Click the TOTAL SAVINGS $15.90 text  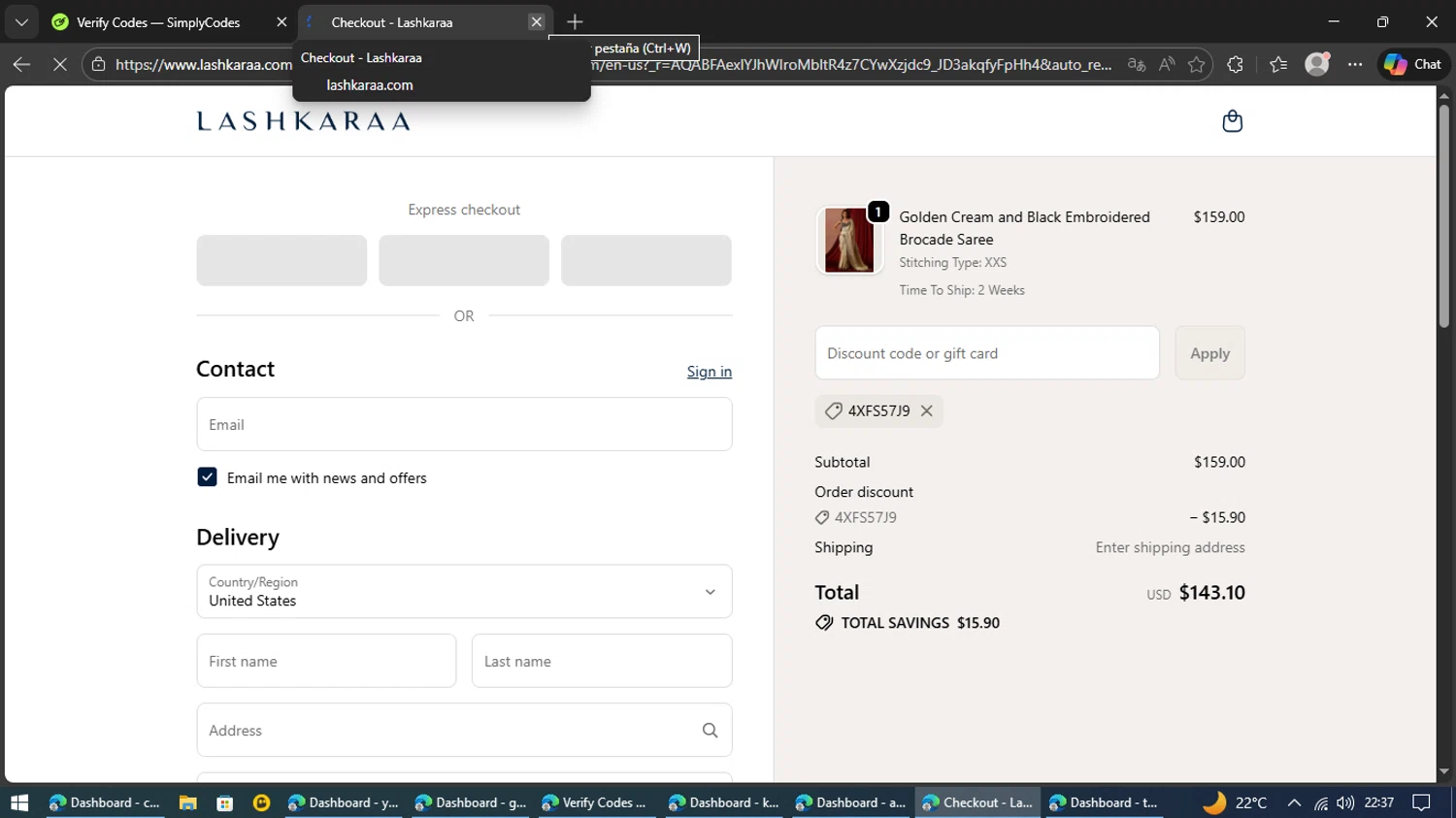pos(920,623)
